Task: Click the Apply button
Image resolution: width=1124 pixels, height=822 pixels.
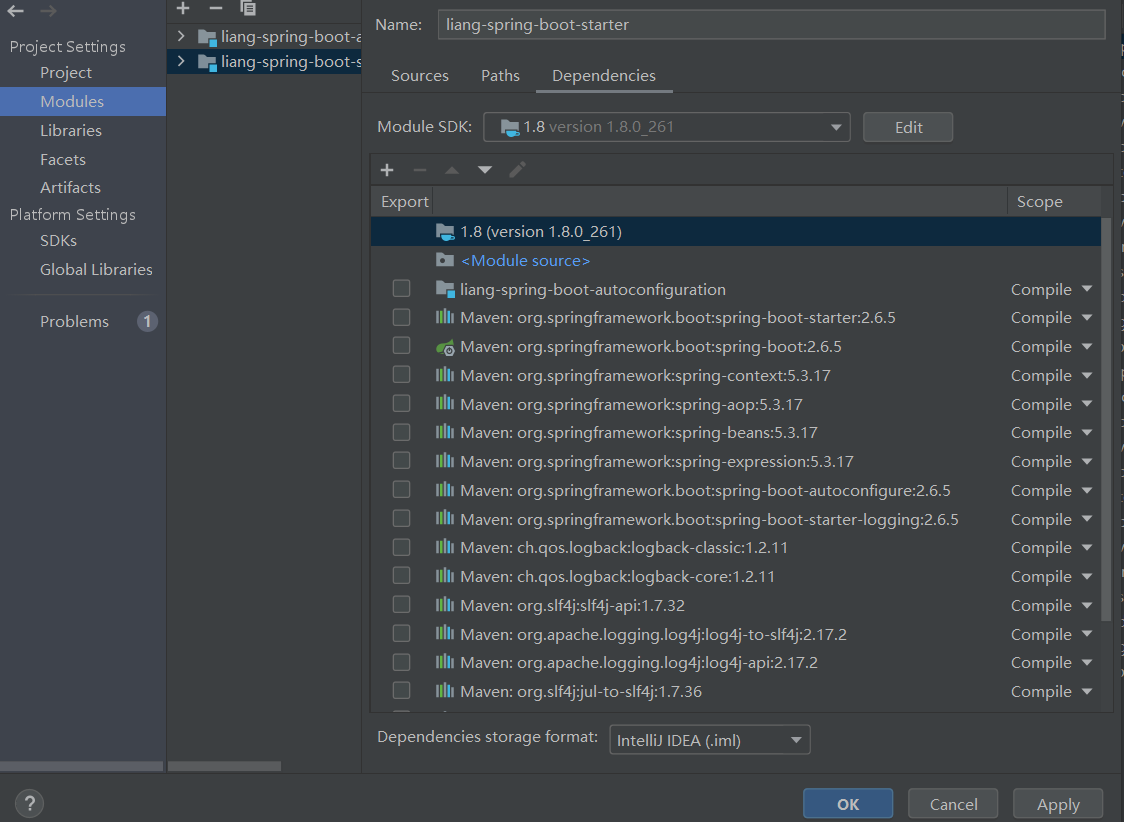Action: [x=1058, y=803]
